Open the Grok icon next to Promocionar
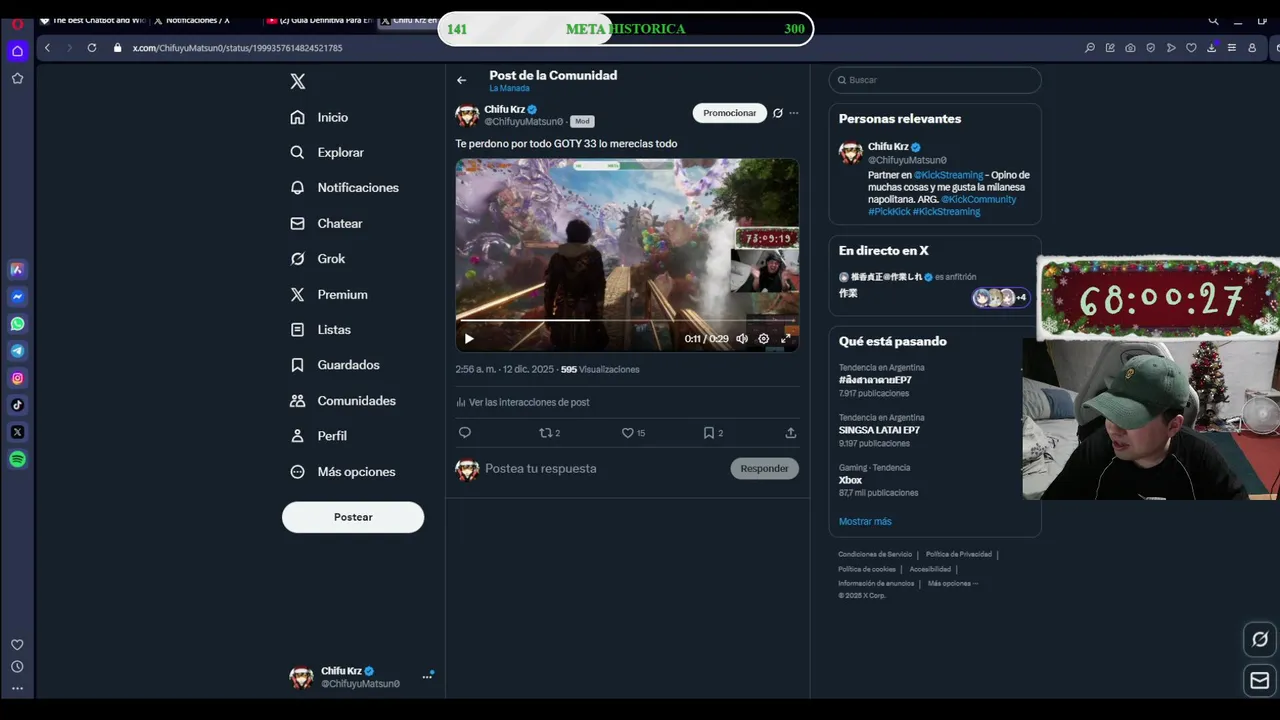This screenshot has width=1280, height=720. (x=777, y=113)
